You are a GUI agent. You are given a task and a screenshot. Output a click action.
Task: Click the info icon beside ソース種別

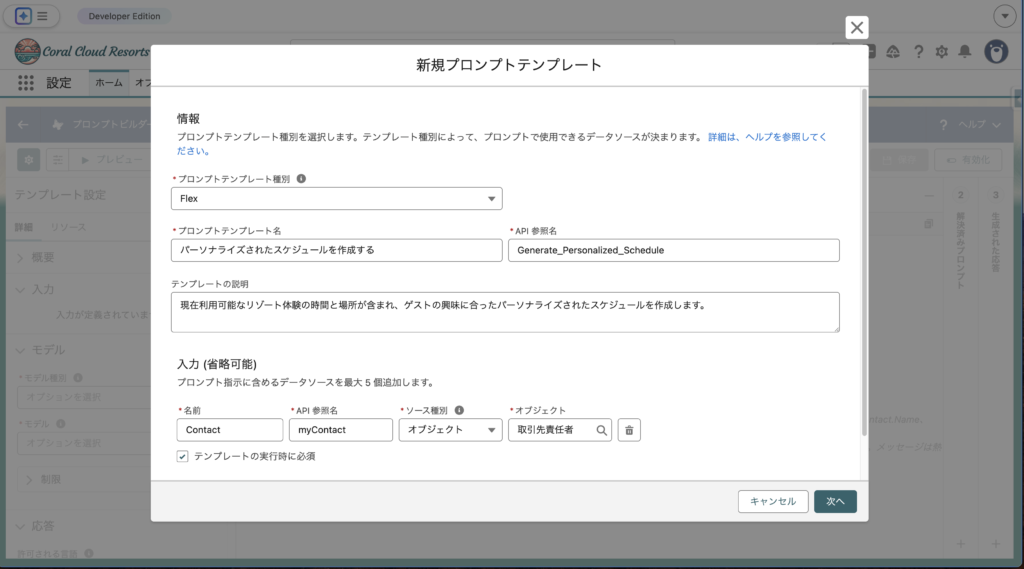459,410
